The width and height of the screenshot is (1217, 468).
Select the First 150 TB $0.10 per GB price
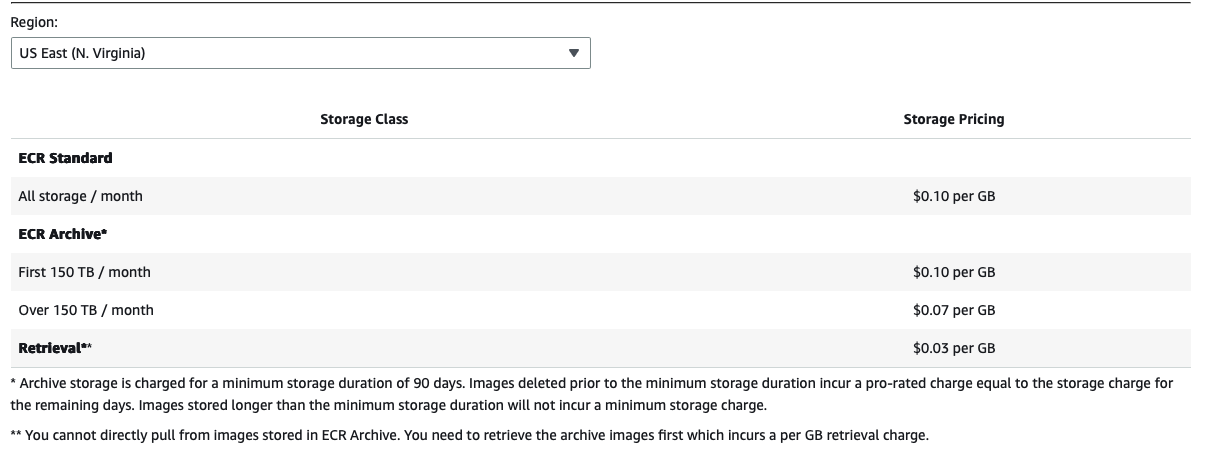[953, 272]
